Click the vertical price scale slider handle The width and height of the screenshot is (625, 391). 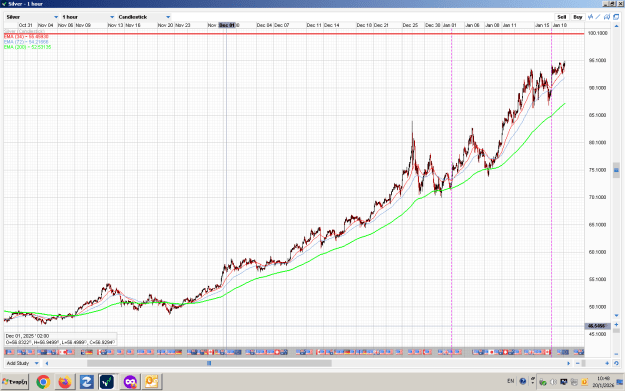click(x=616, y=170)
